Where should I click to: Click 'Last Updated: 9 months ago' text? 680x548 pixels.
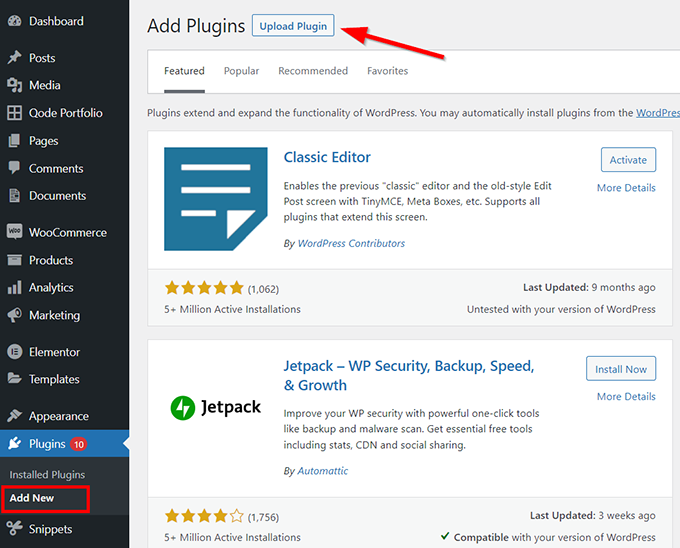[x=589, y=287]
